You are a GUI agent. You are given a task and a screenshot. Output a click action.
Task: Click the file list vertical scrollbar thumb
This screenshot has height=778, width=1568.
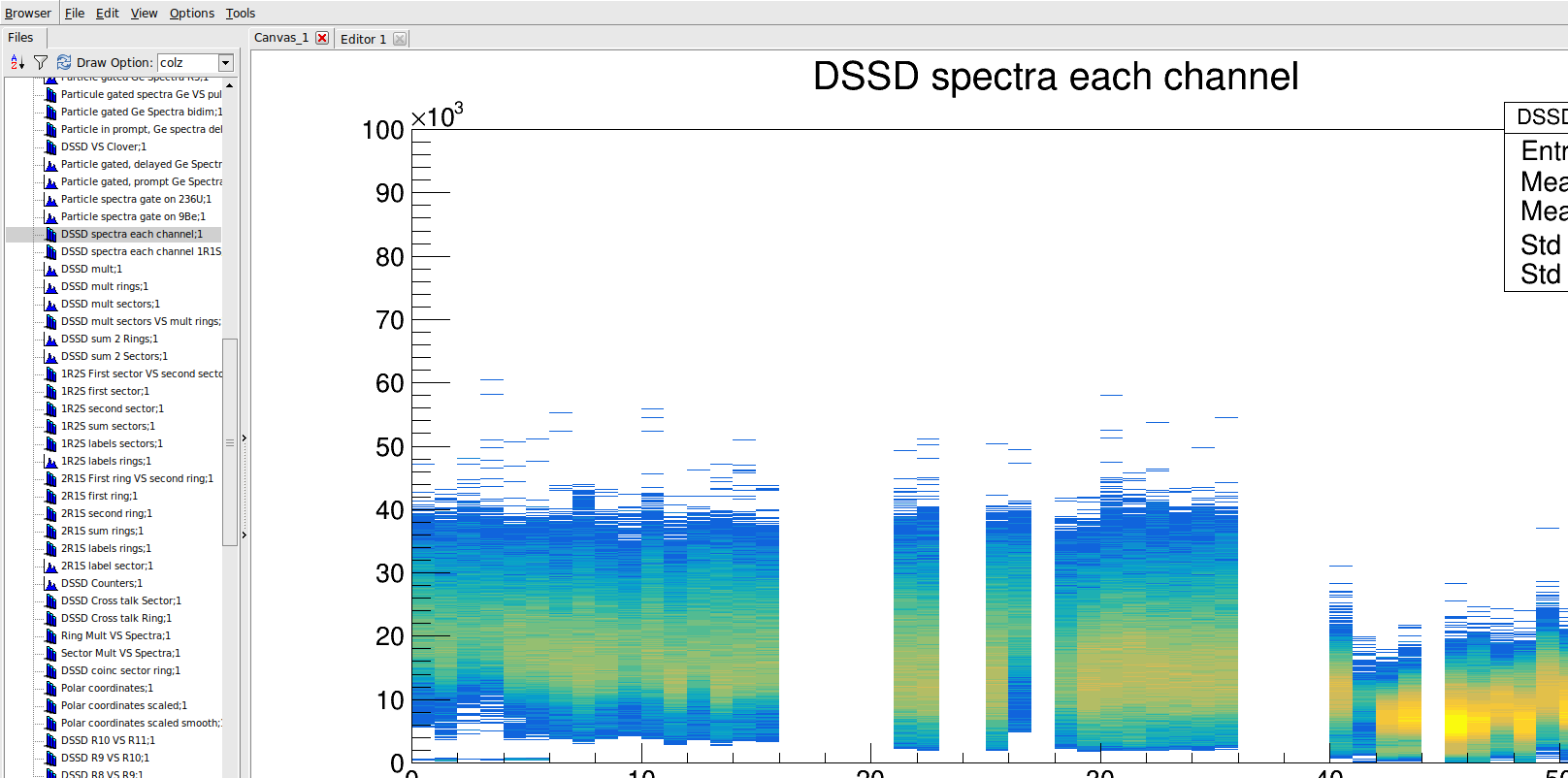(230, 441)
